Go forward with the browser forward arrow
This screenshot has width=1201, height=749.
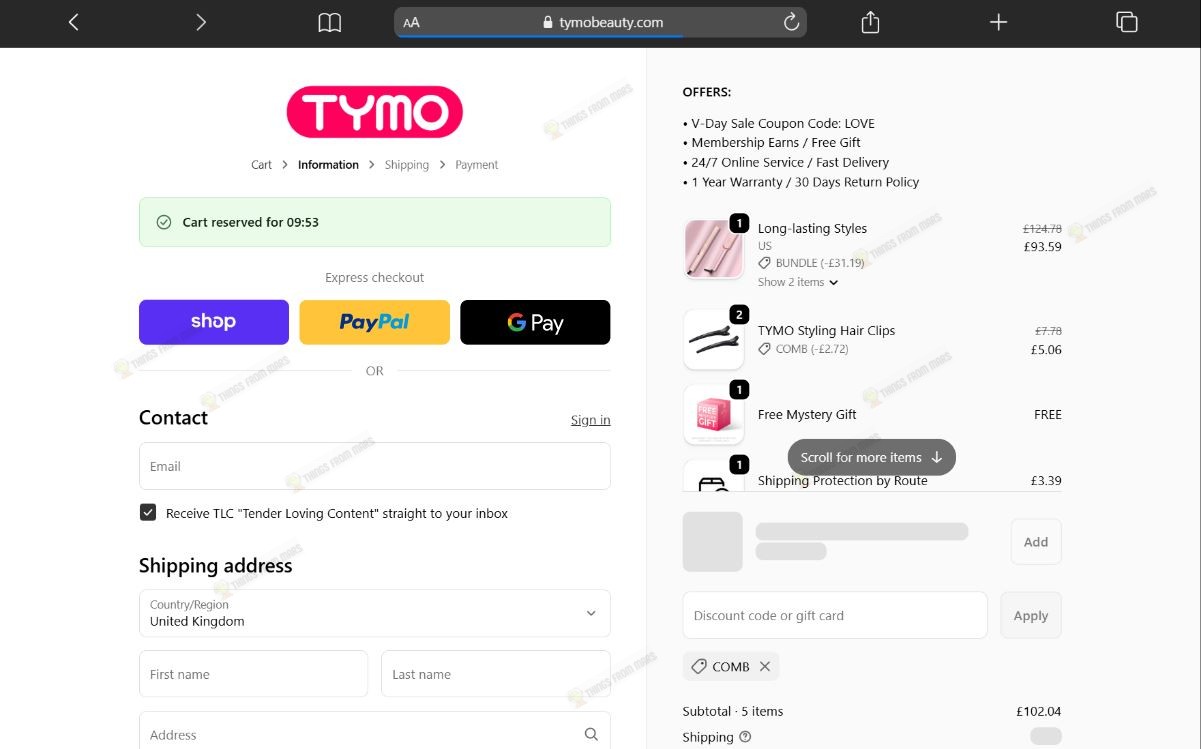(x=201, y=22)
